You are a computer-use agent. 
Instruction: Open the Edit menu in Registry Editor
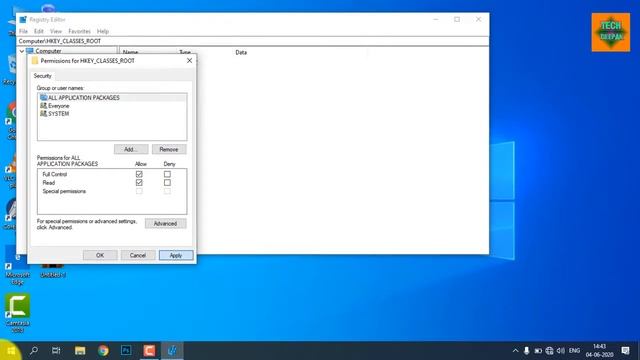click(39, 31)
